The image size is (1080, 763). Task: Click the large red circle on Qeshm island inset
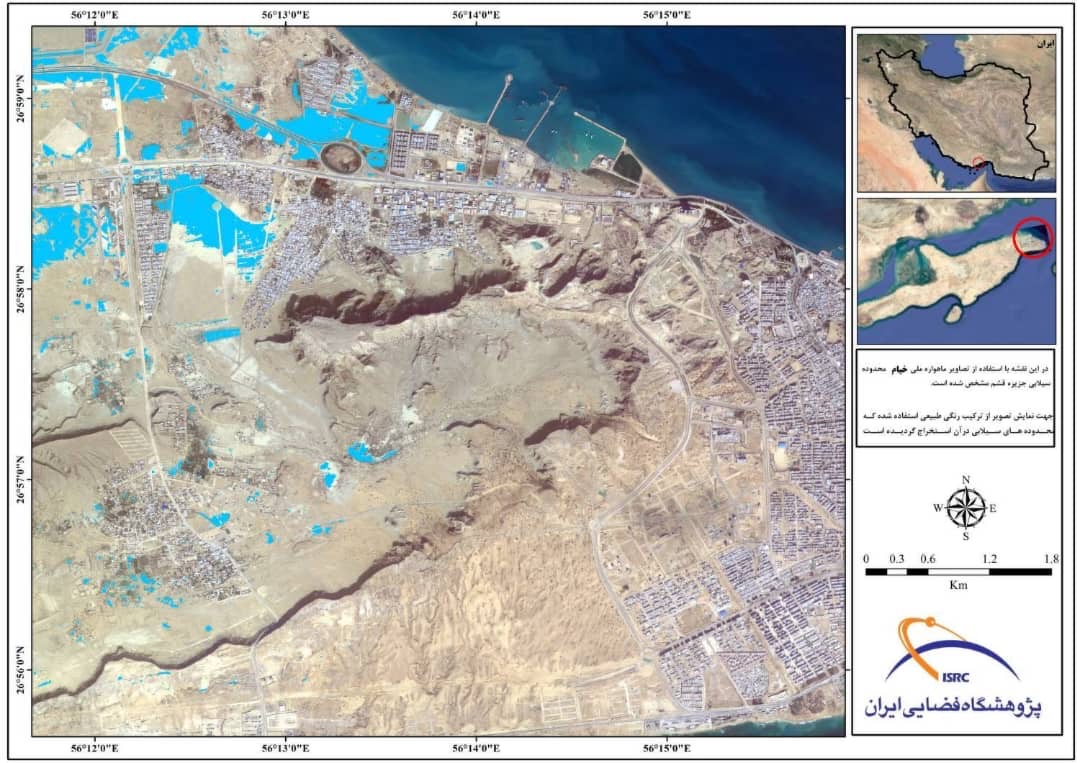click(x=1033, y=237)
